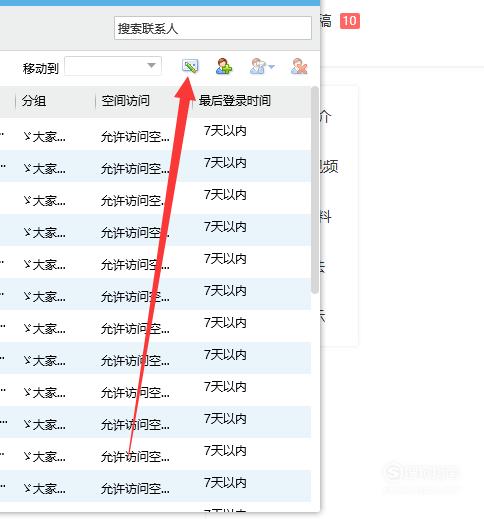Click the delete friend icon with red X

click(299, 66)
